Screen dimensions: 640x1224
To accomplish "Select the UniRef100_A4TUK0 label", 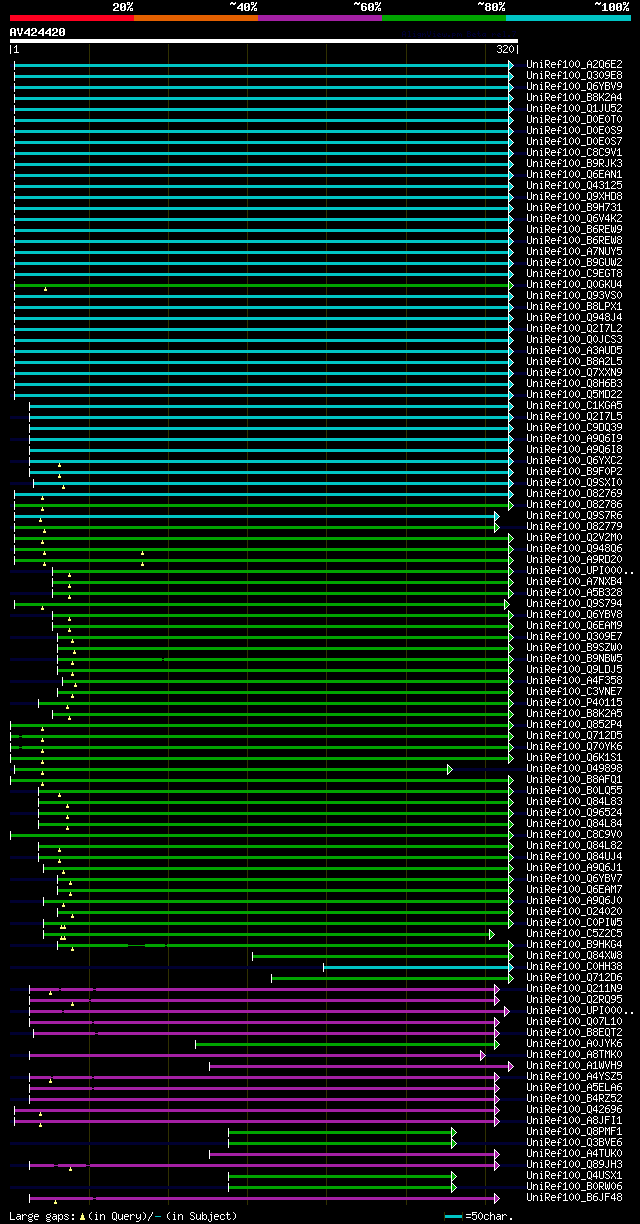I will pos(574,1153).
